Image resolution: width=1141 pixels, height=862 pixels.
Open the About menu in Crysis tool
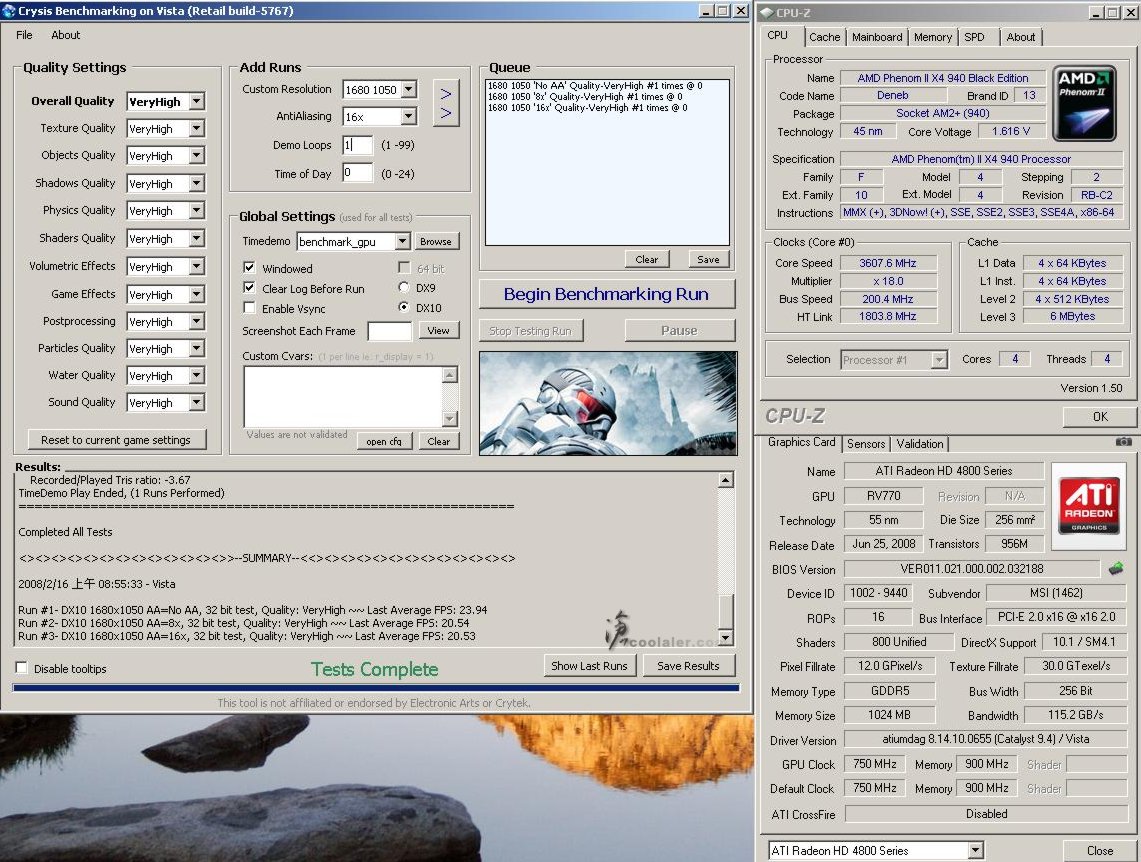65,35
